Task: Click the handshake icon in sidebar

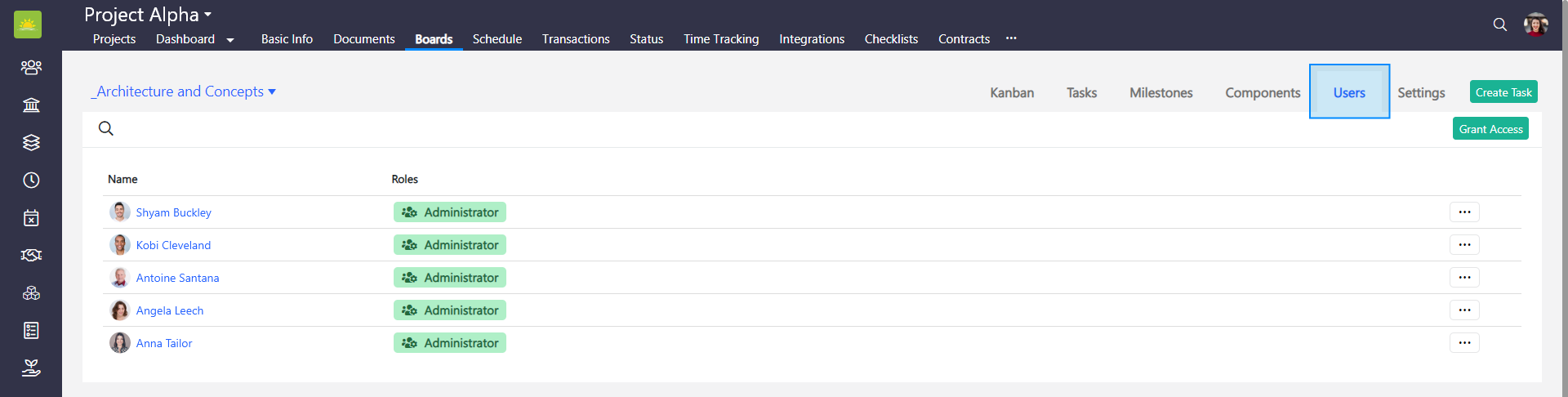Action: click(x=31, y=255)
